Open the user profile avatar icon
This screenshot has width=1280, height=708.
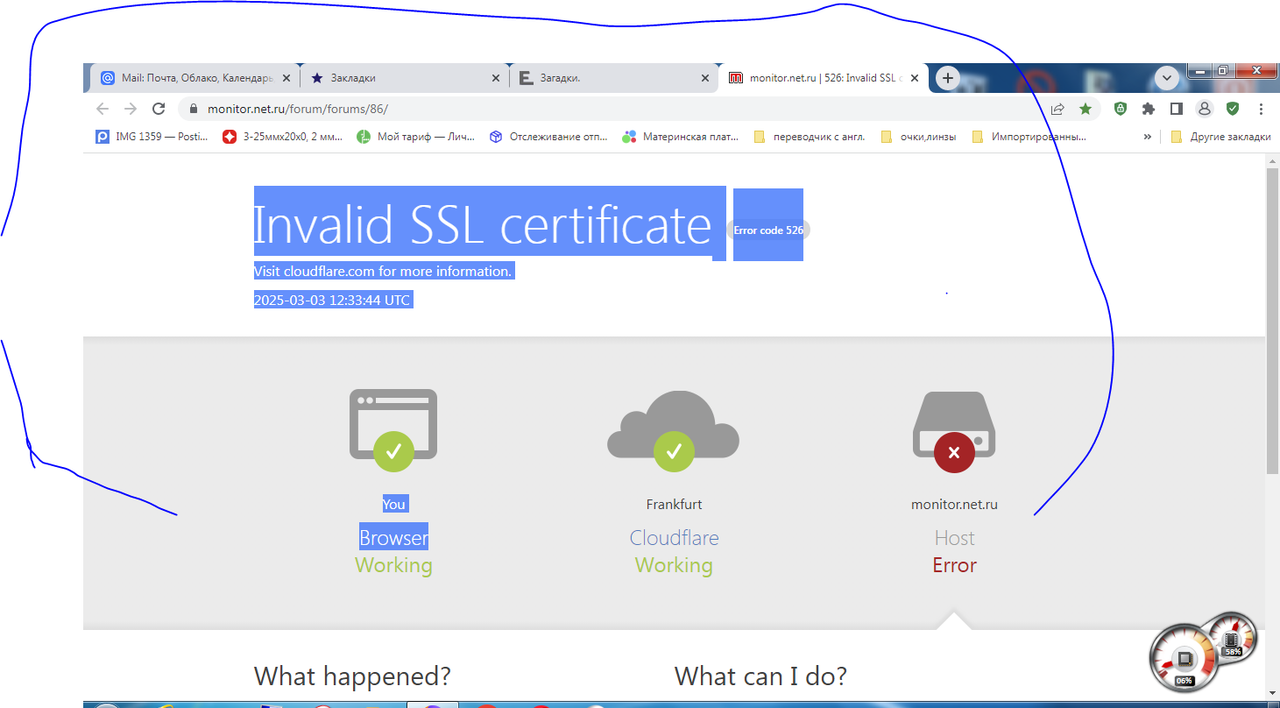tap(1205, 108)
